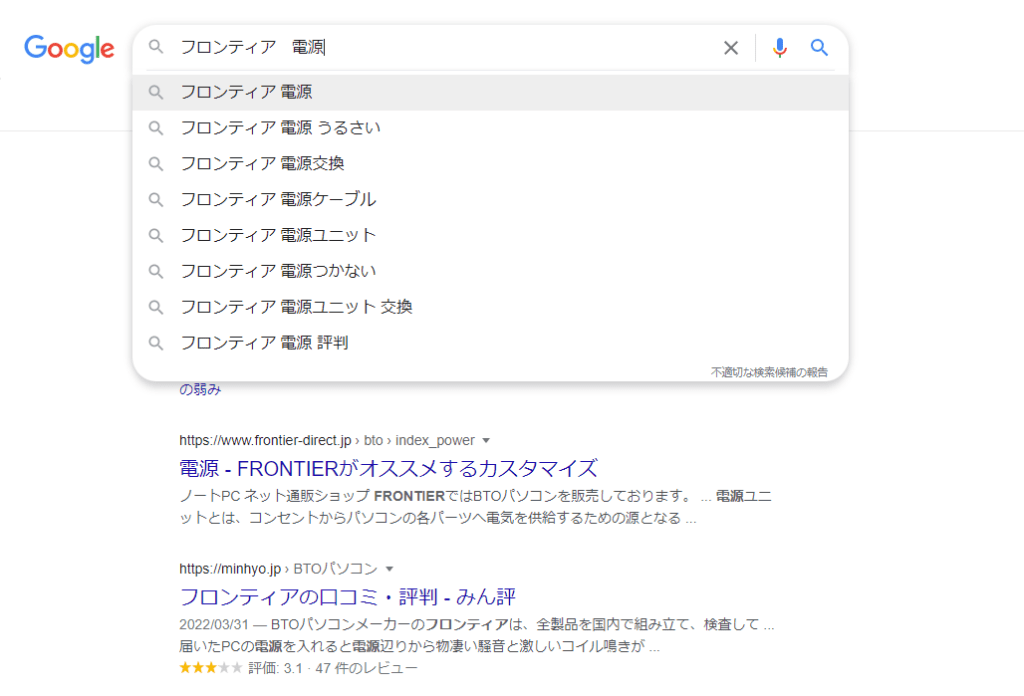1024x696 pixels.
Task: Click the の弱み link
Action: point(200,390)
